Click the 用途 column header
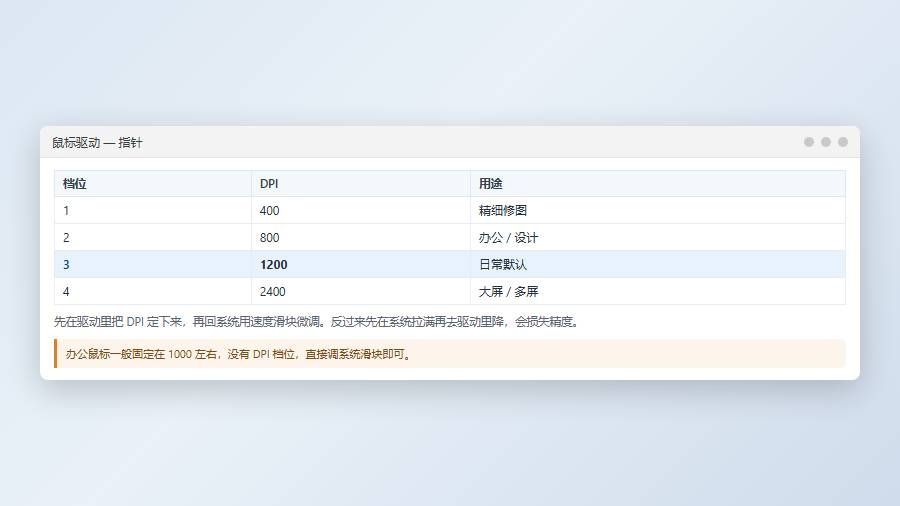Viewport: 900px width, 506px height. pyautogui.click(x=658, y=184)
